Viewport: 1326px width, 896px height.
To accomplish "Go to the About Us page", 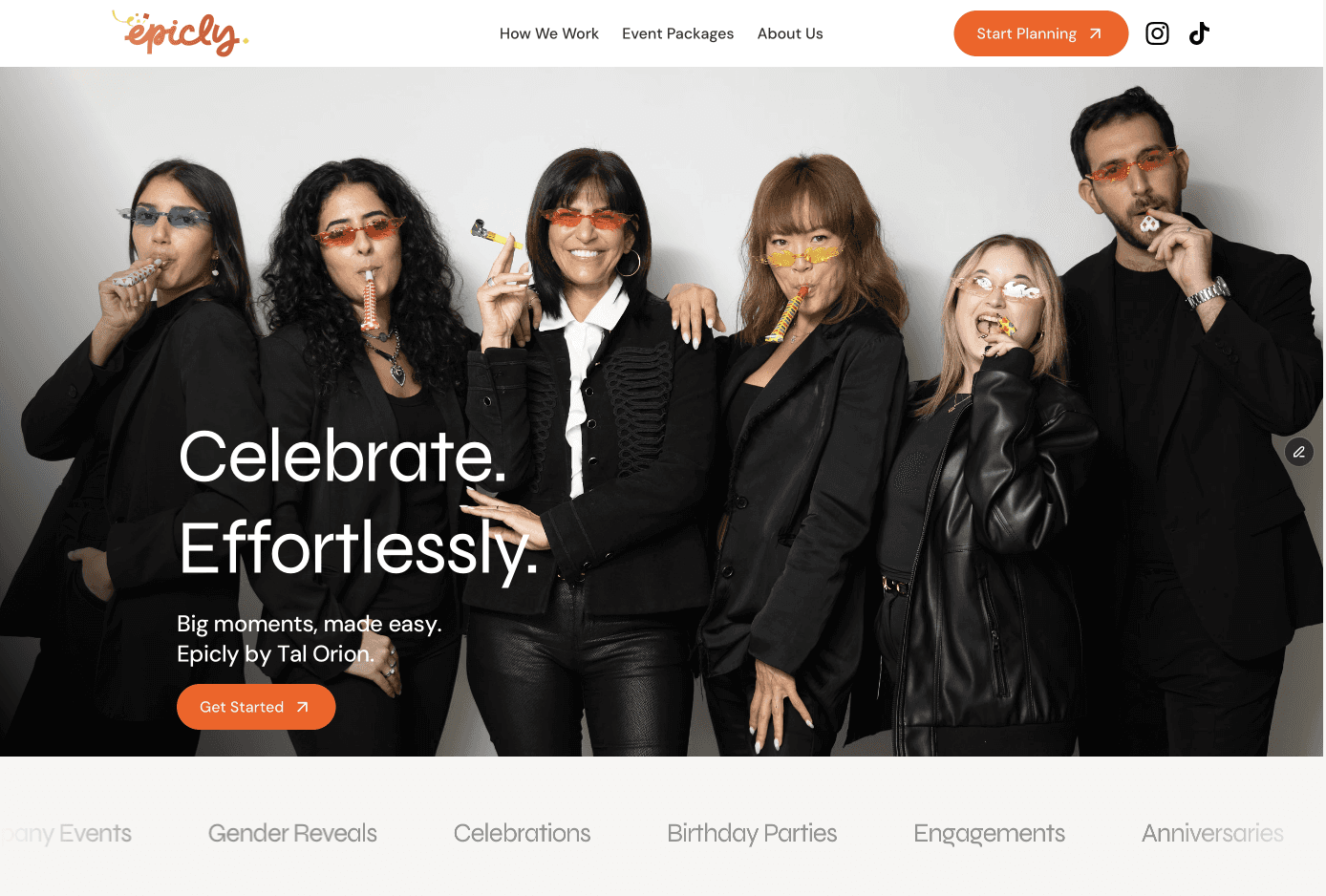I will 790,33.
